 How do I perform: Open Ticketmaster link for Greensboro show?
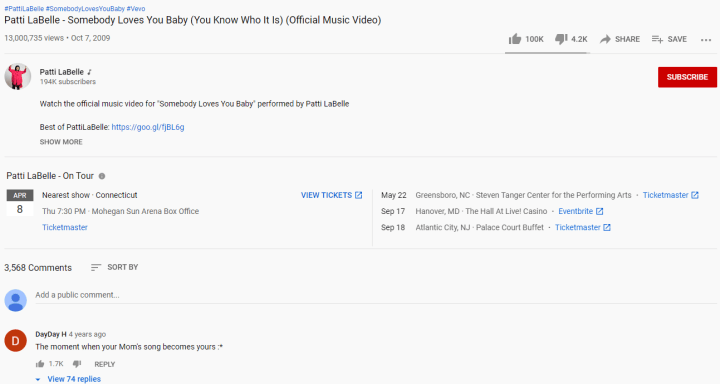(x=665, y=195)
